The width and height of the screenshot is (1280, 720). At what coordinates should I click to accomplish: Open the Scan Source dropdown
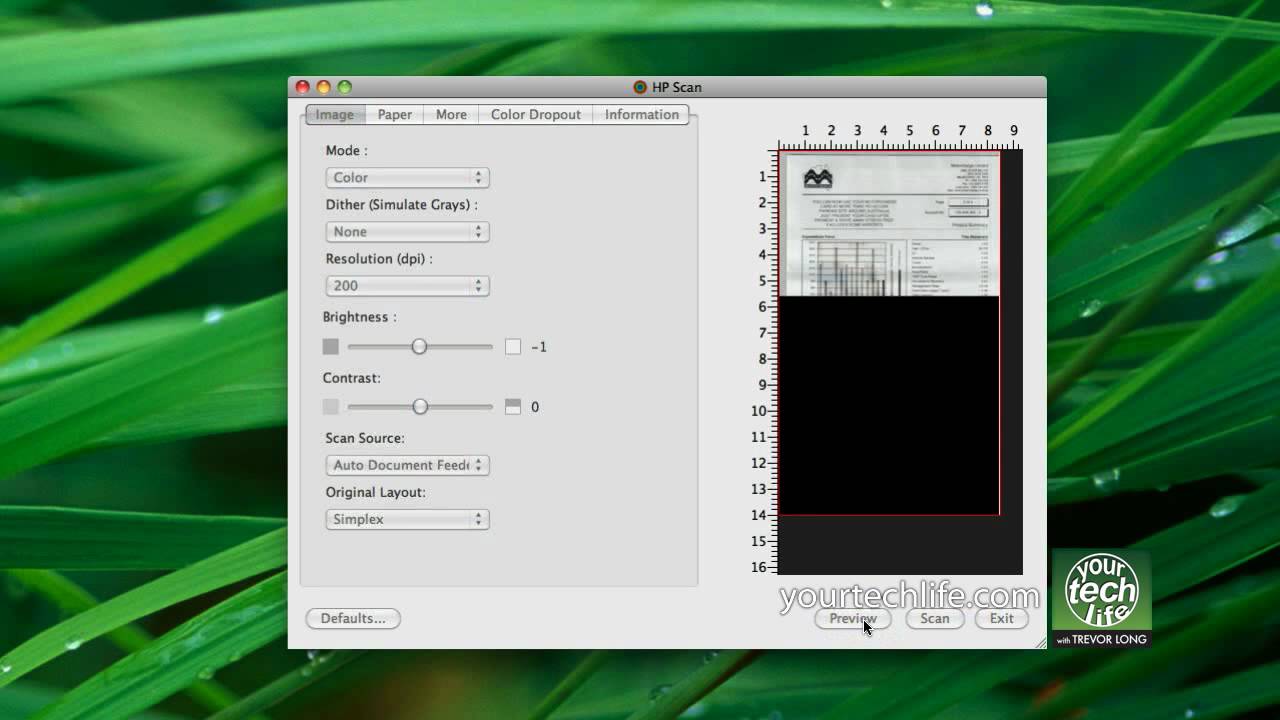(x=407, y=465)
